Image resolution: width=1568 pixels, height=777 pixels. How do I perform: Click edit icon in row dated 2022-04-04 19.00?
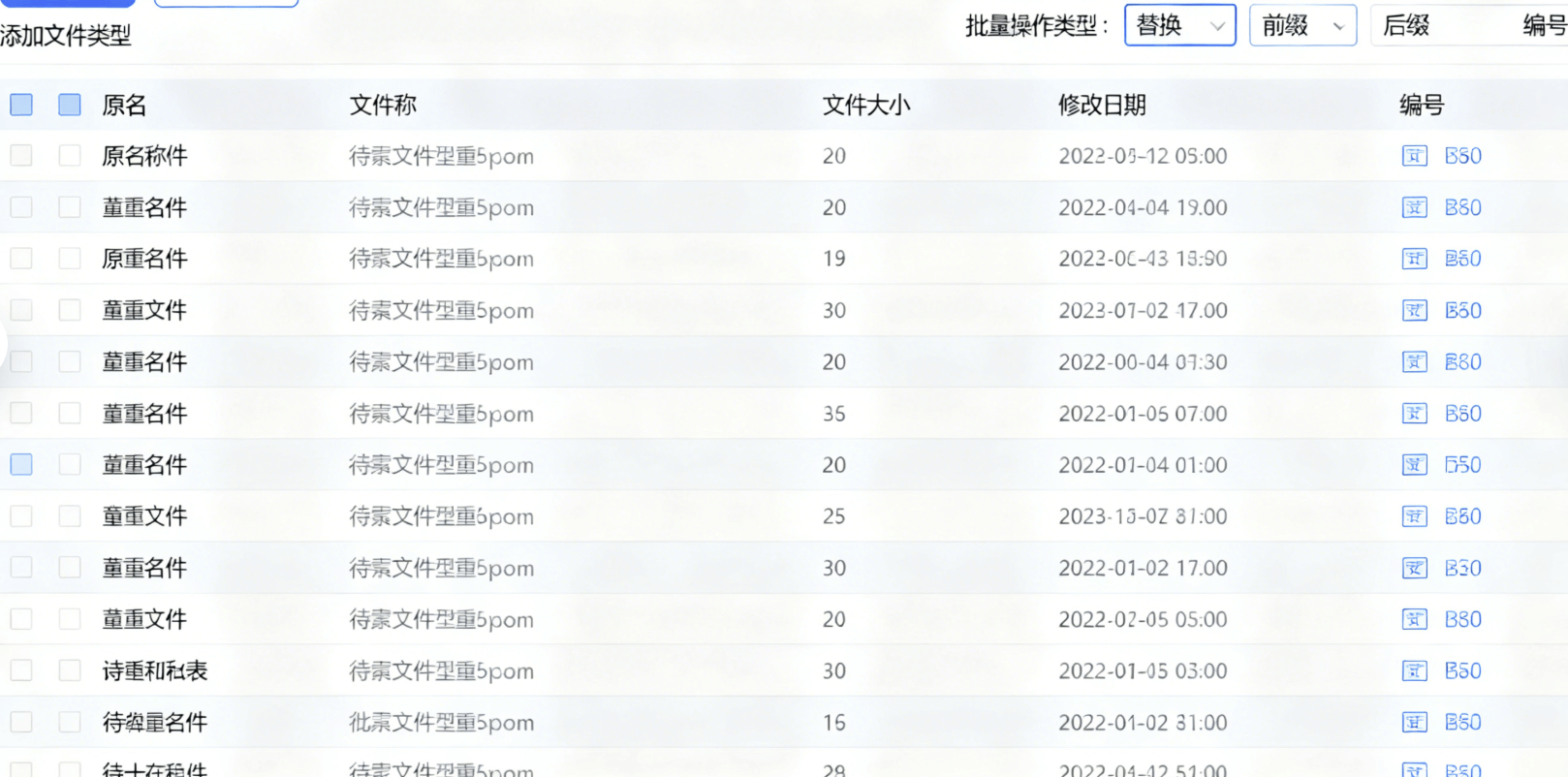pyautogui.click(x=1414, y=207)
